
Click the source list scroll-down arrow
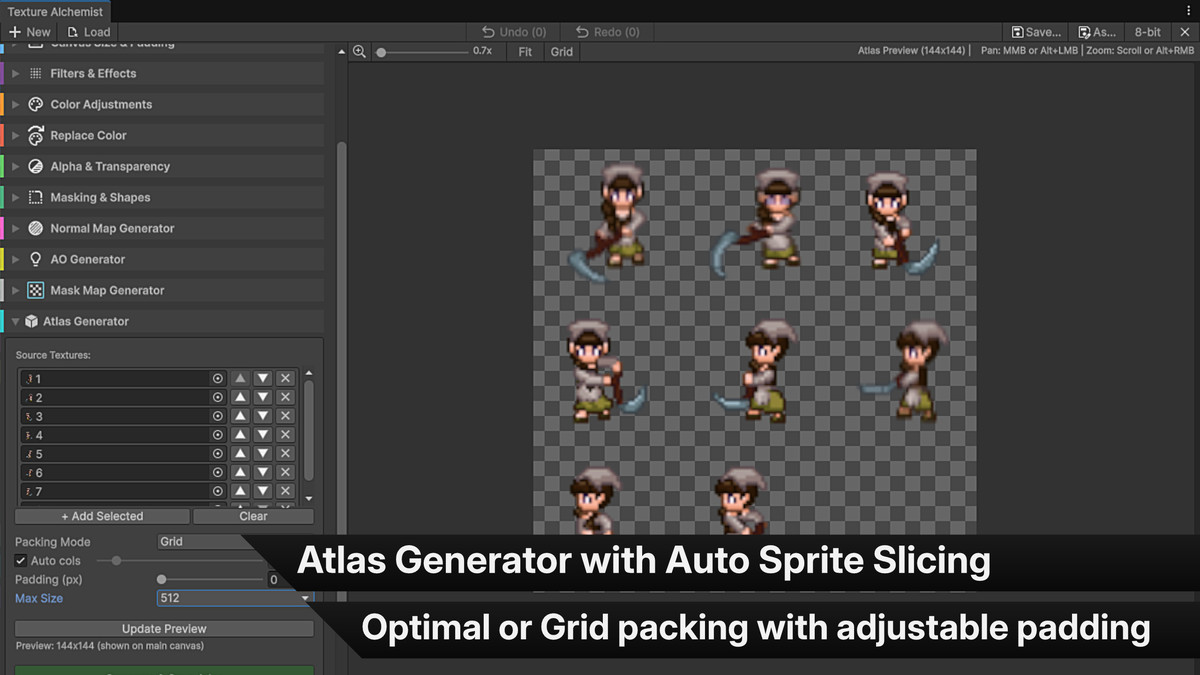click(x=309, y=498)
